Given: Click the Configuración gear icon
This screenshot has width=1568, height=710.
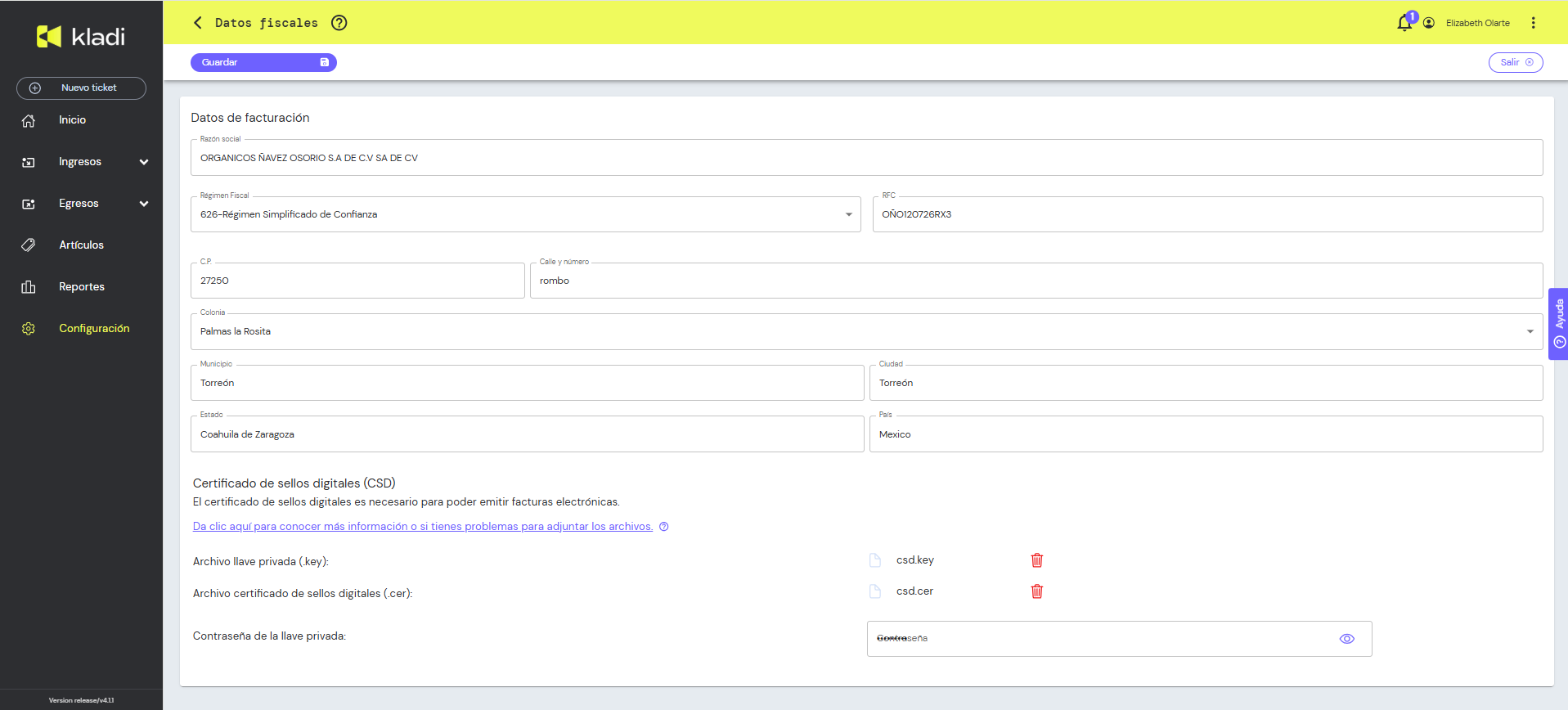Looking at the screenshot, I should coord(29,328).
